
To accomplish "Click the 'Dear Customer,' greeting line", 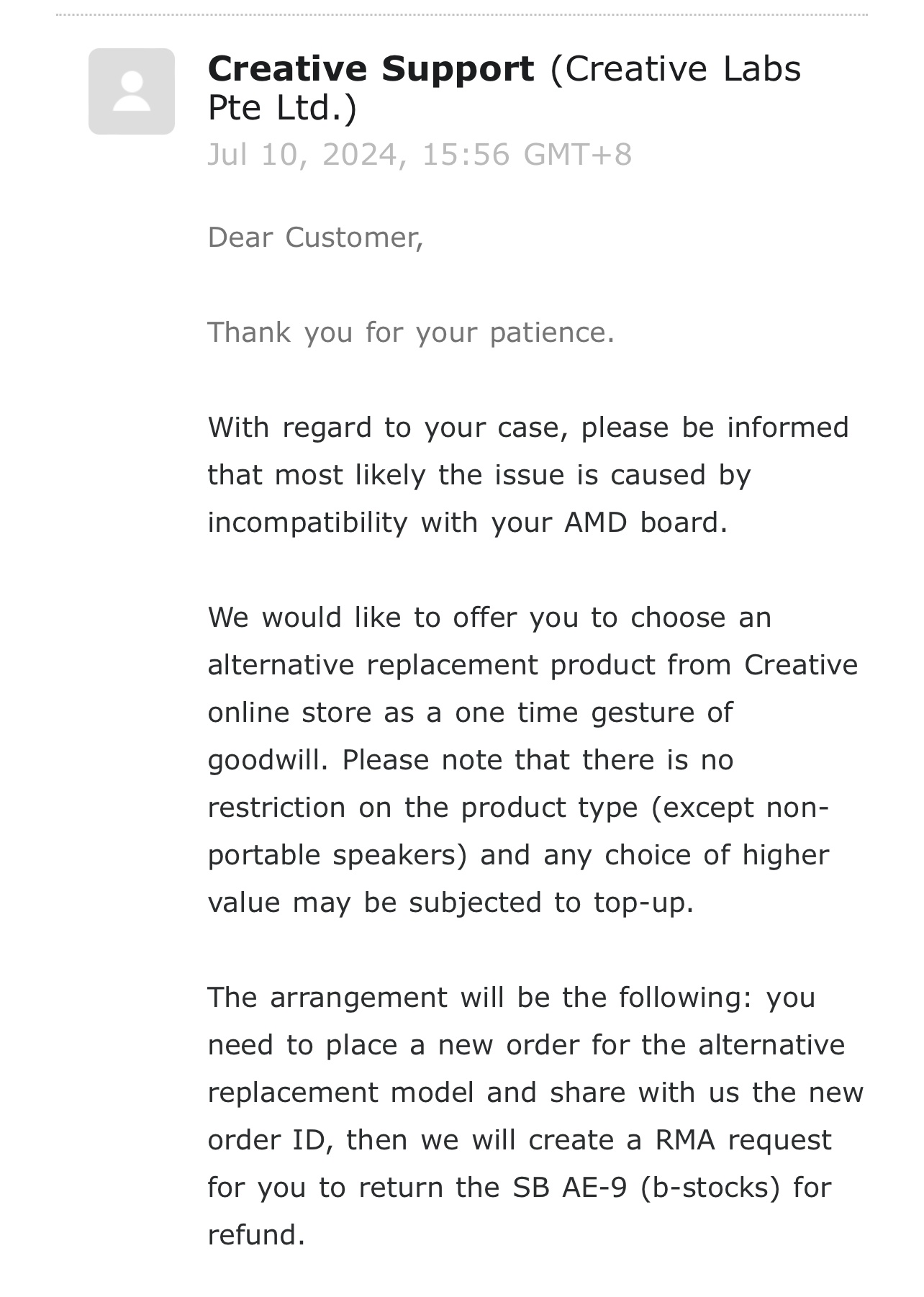I will pyautogui.click(x=315, y=238).
